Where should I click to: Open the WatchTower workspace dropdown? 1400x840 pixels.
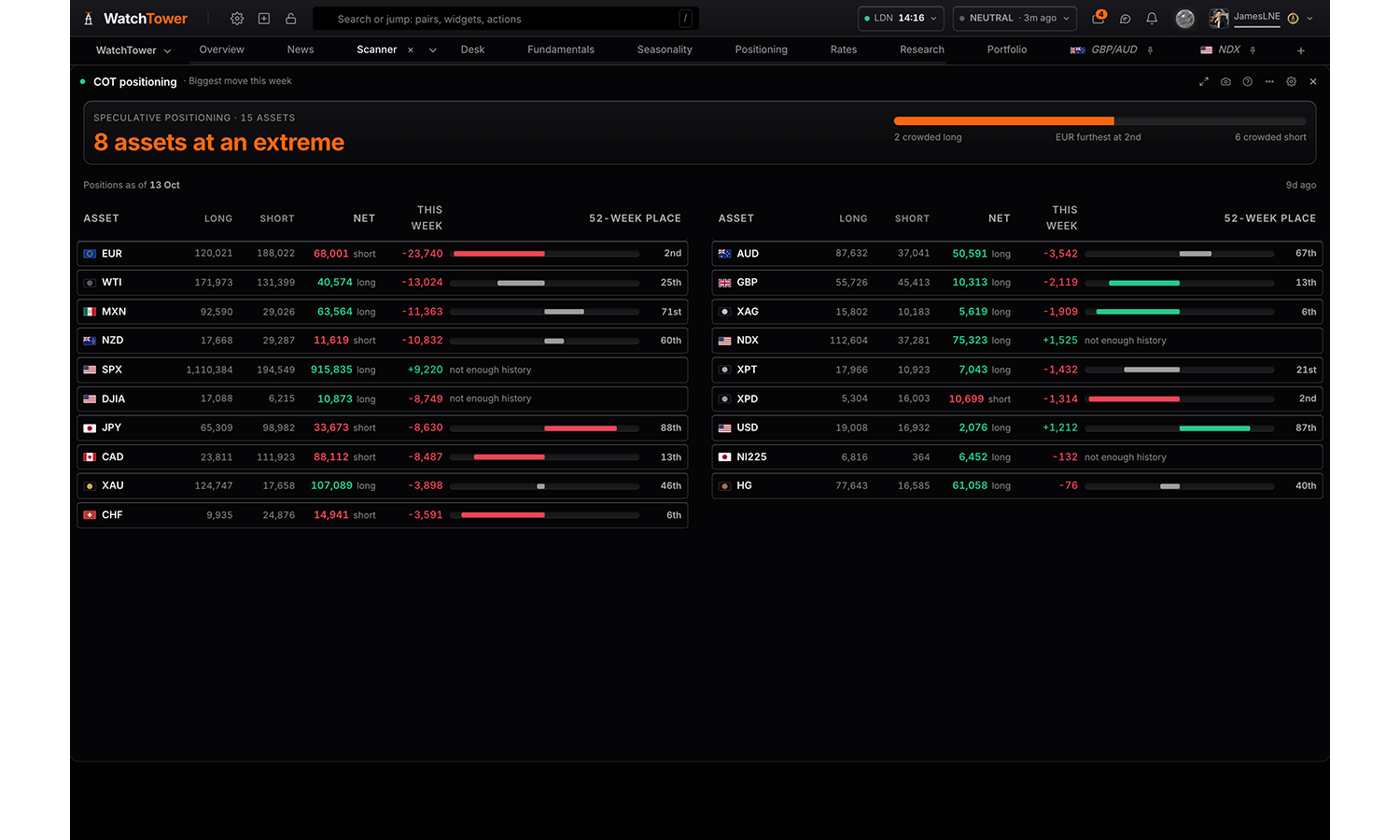(x=133, y=50)
